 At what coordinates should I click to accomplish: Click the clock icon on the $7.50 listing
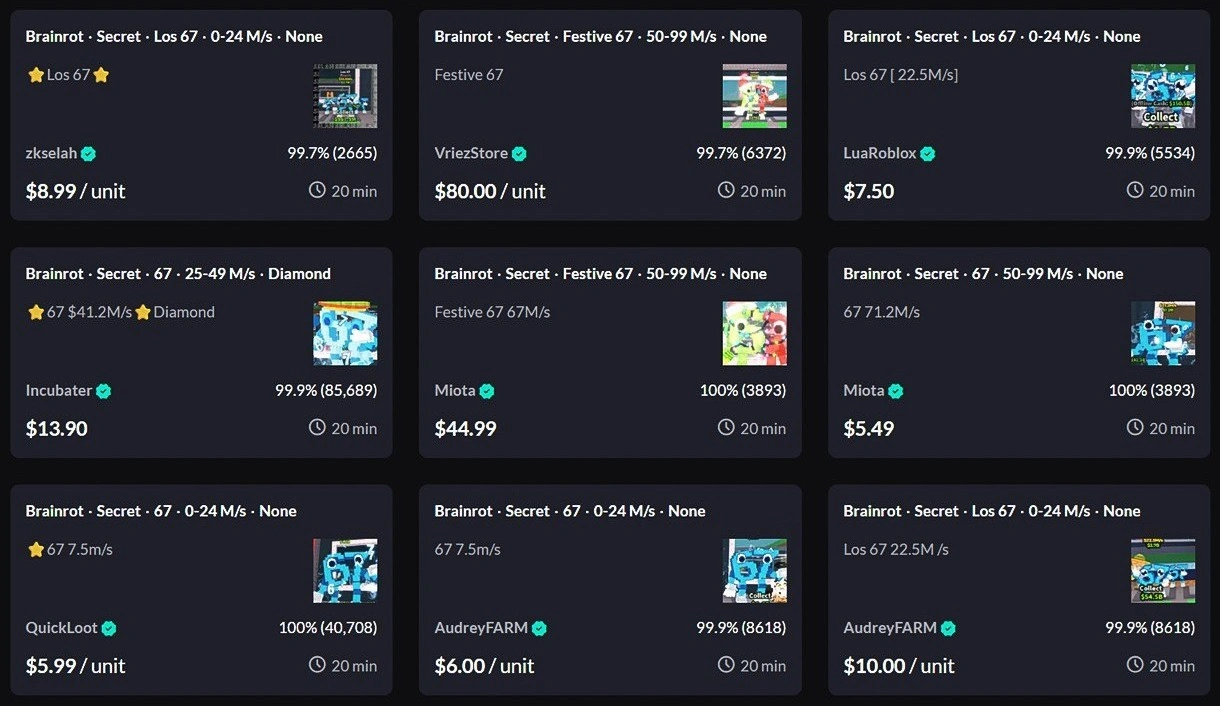pos(1135,190)
